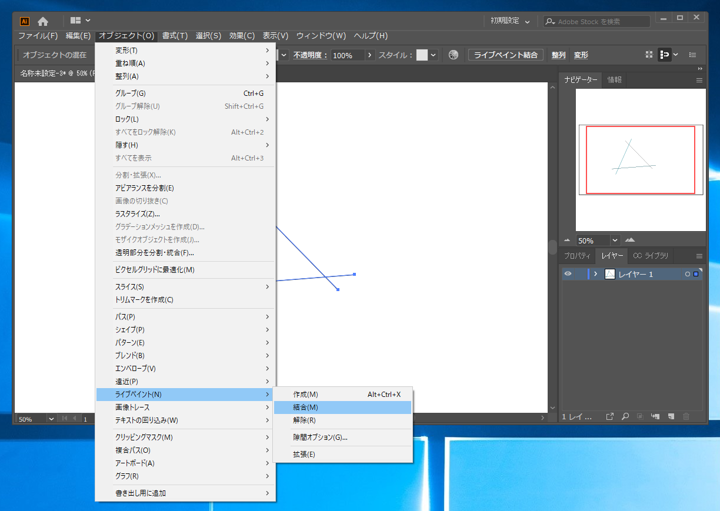Click the 不透明度 label link
The image size is (720, 511).
click(310, 55)
